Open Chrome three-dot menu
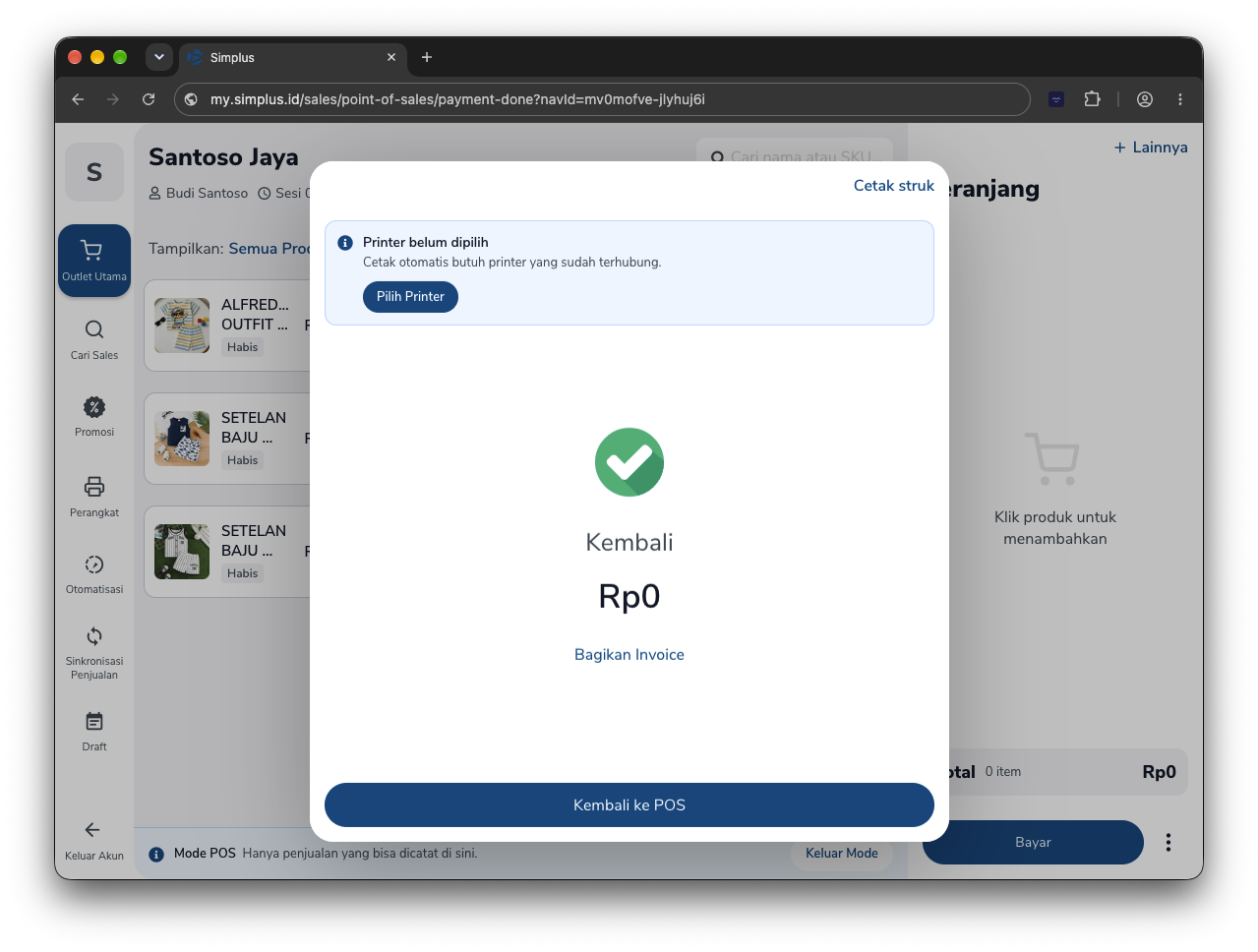Viewport: 1258px width, 952px height. click(x=1180, y=99)
